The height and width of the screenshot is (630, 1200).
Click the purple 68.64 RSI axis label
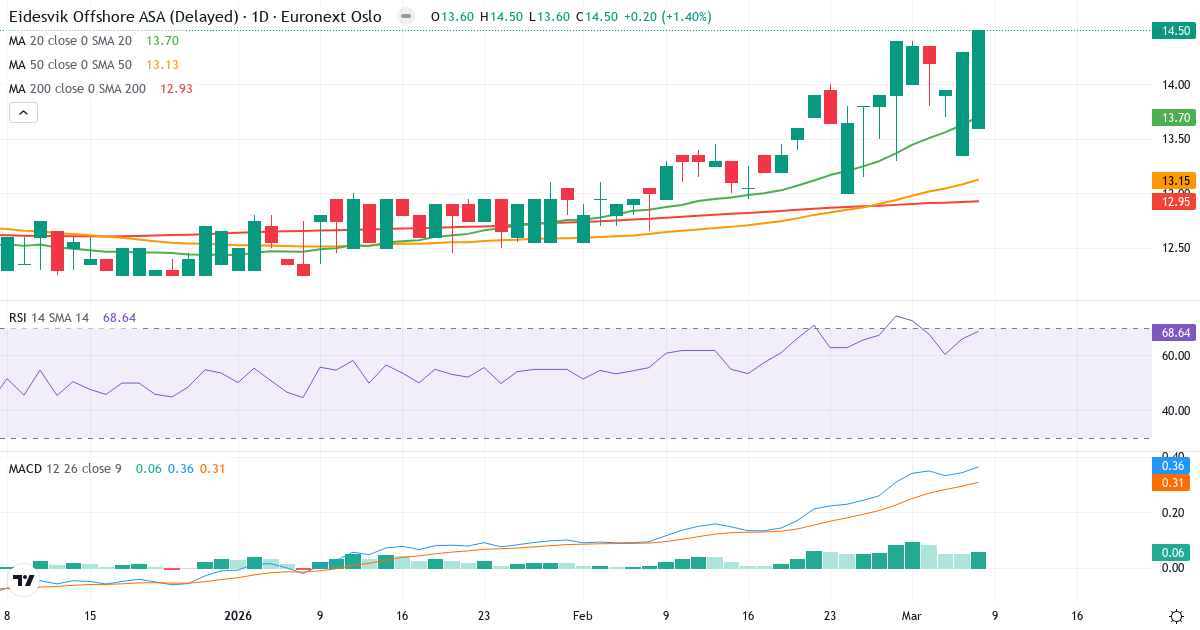(x=1176, y=331)
